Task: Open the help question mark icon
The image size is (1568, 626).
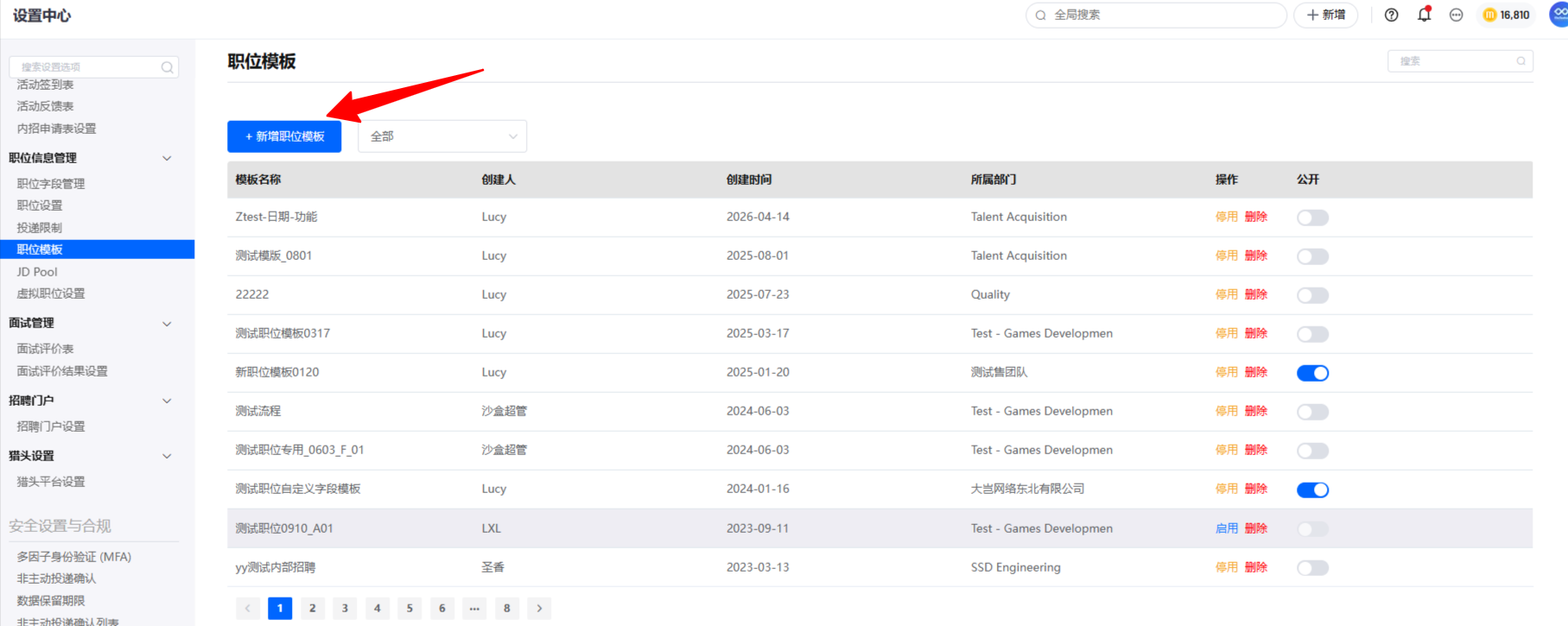Action: tap(1391, 15)
